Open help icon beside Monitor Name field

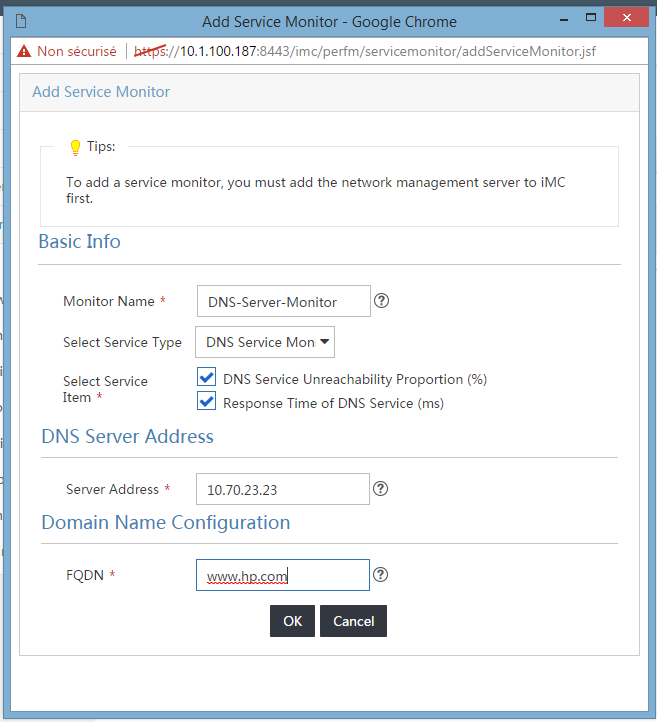381,301
